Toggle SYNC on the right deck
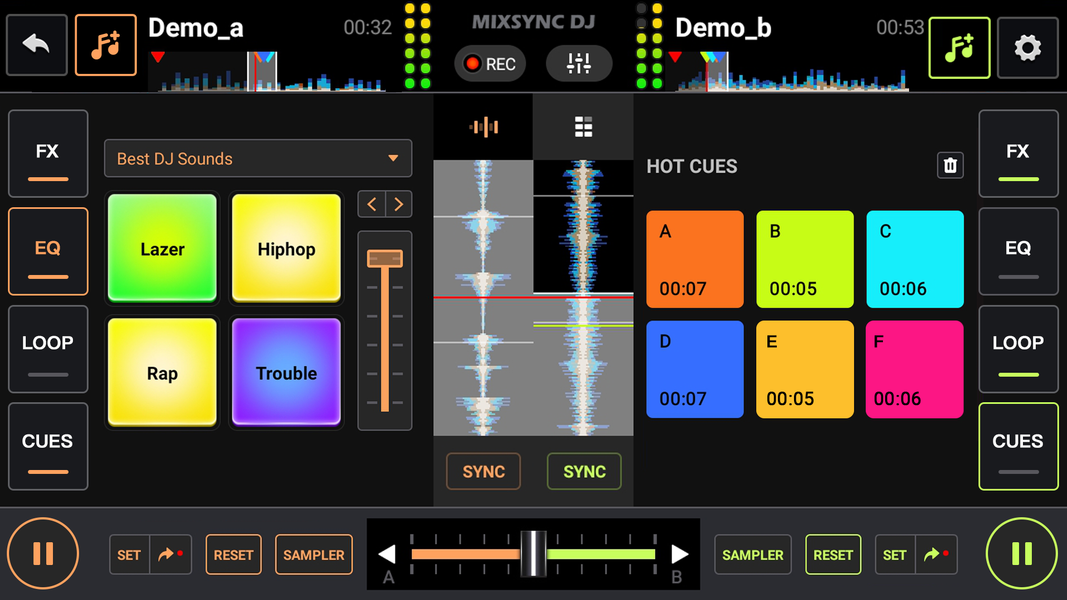This screenshot has width=1067, height=600. click(x=584, y=472)
